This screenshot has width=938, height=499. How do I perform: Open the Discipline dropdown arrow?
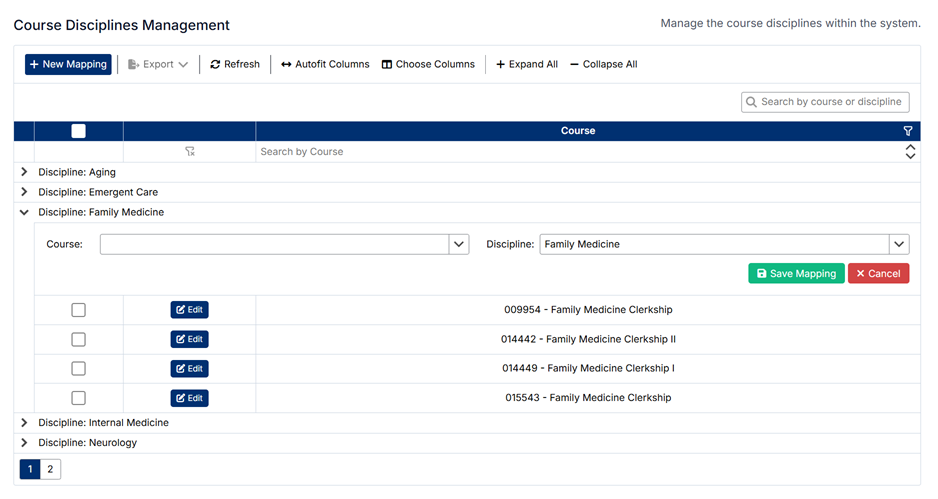click(x=899, y=244)
